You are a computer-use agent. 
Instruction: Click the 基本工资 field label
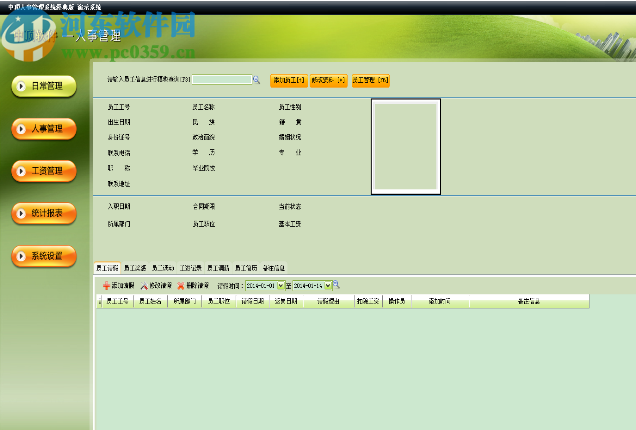290,224
